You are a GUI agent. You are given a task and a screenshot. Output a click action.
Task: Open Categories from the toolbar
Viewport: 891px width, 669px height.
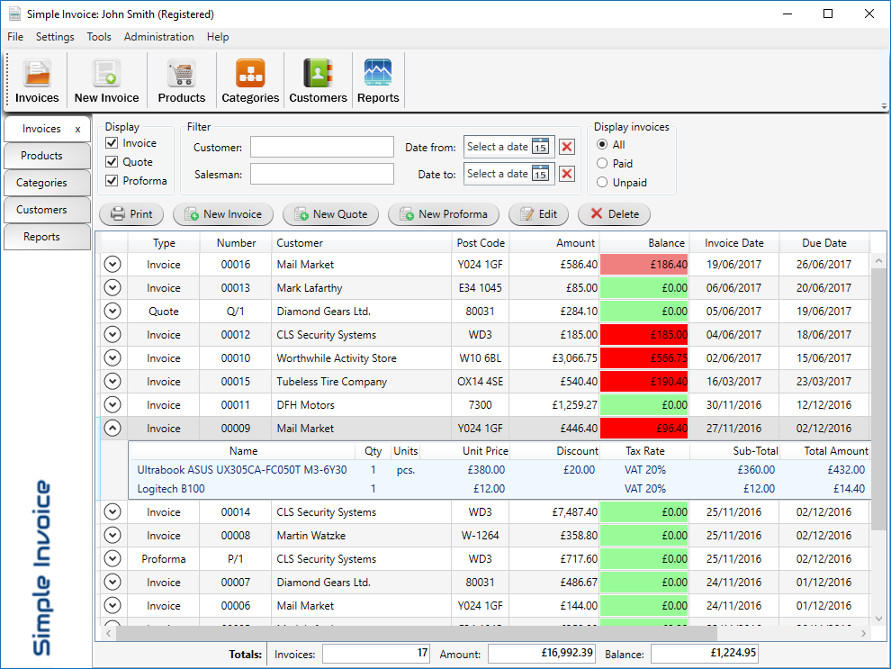pyautogui.click(x=250, y=81)
